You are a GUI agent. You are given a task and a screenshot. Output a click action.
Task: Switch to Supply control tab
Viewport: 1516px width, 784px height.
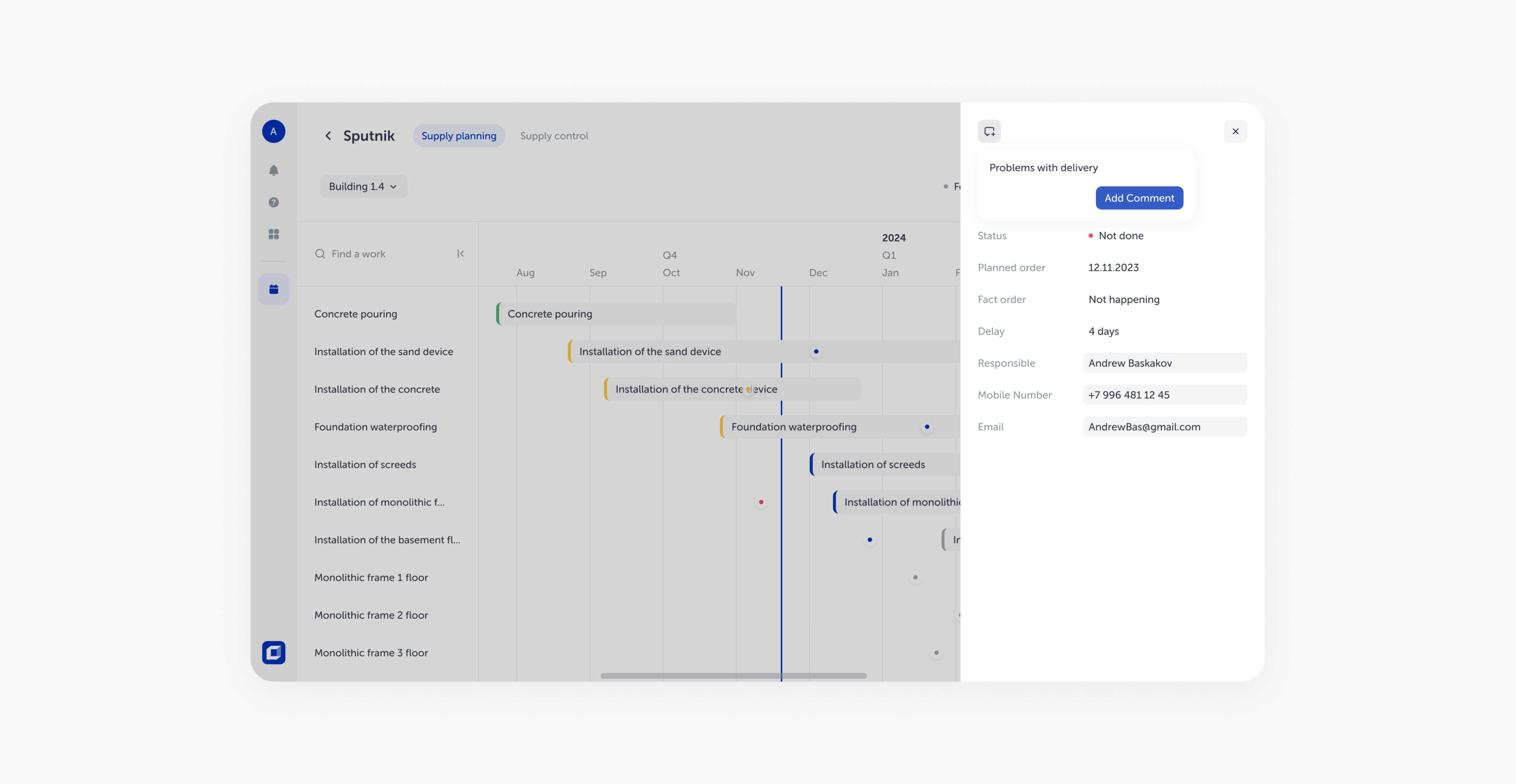pos(554,136)
